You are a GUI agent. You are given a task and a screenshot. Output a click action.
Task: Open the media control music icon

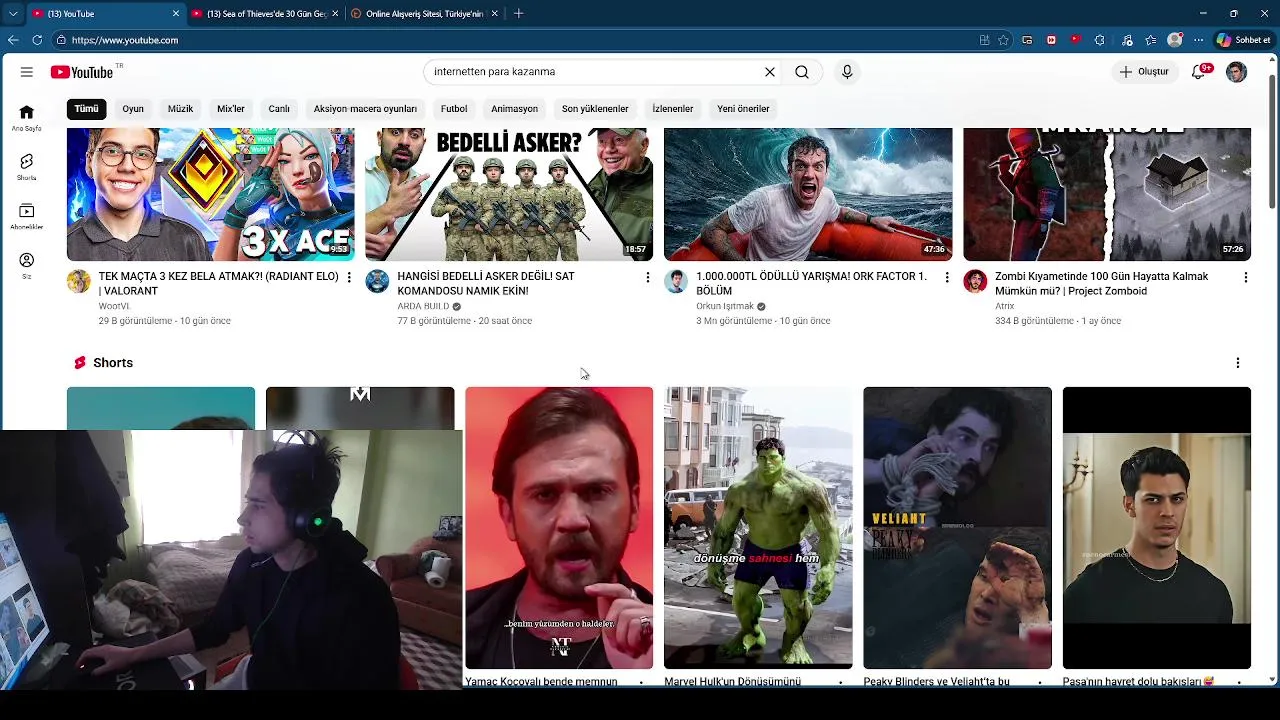point(1127,40)
